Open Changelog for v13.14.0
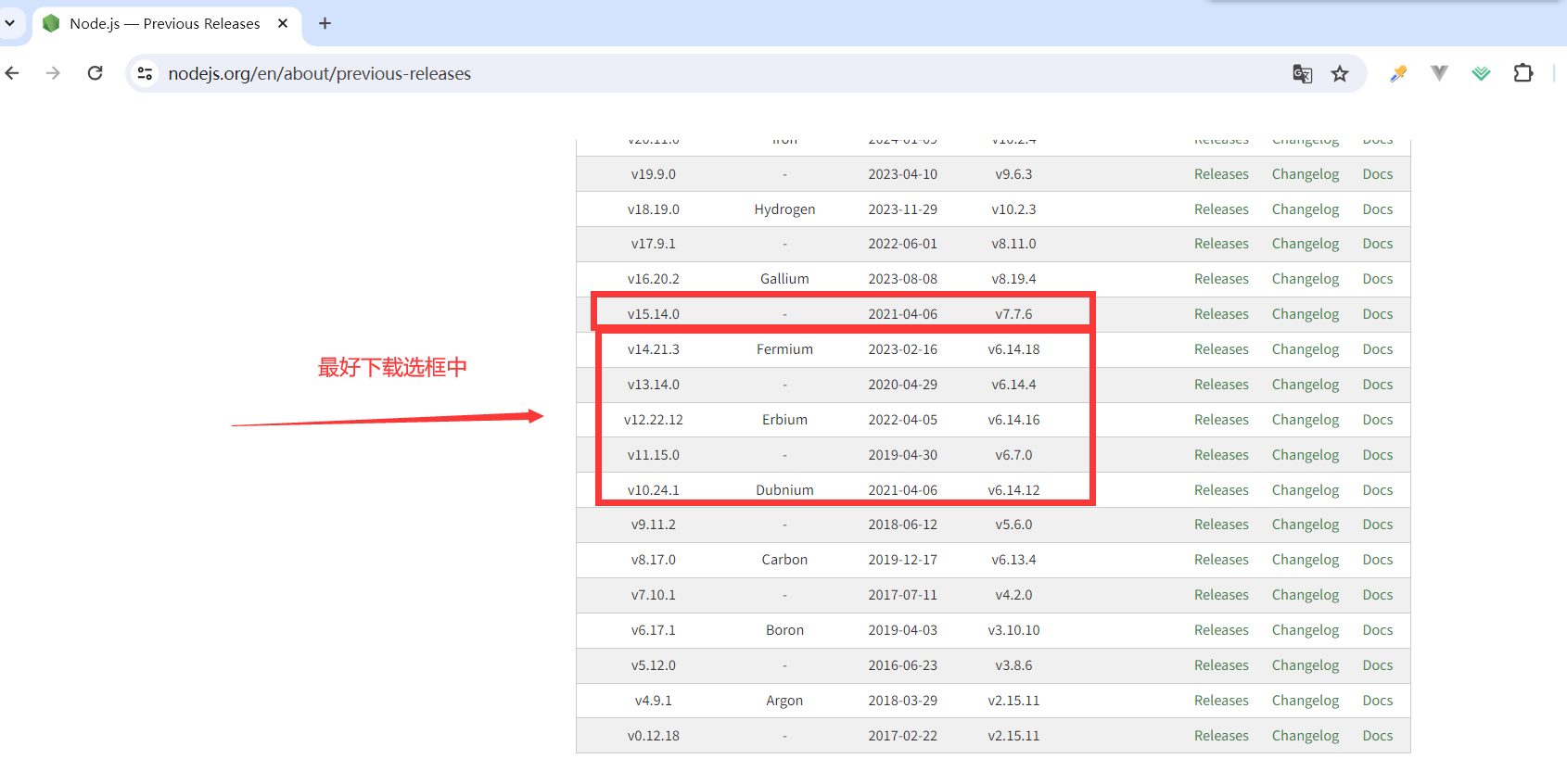Image resolution: width=1567 pixels, height=784 pixels. [x=1306, y=385]
